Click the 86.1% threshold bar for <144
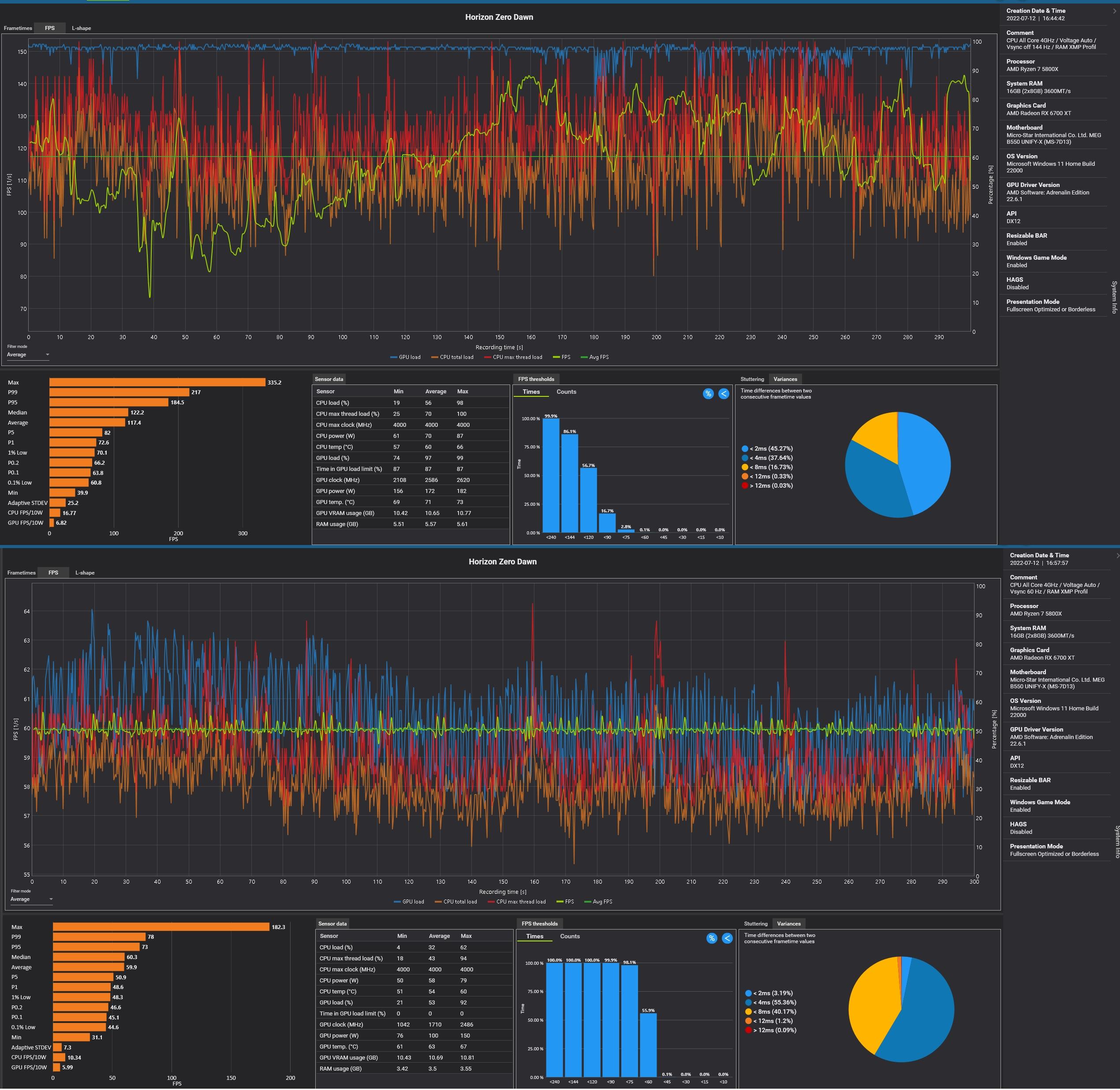 pos(570,483)
